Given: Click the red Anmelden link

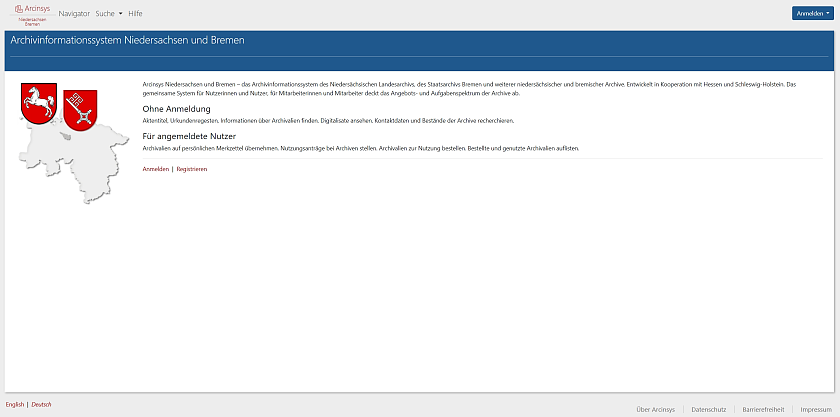Looking at the screenshot, I should (x=156, y=169).
